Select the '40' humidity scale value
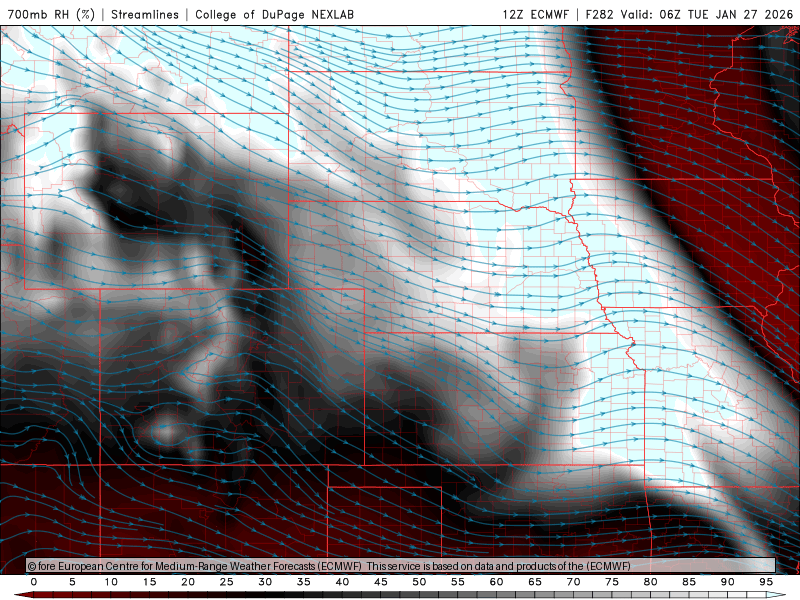800x600 pixels. click(x=342, y=582)
